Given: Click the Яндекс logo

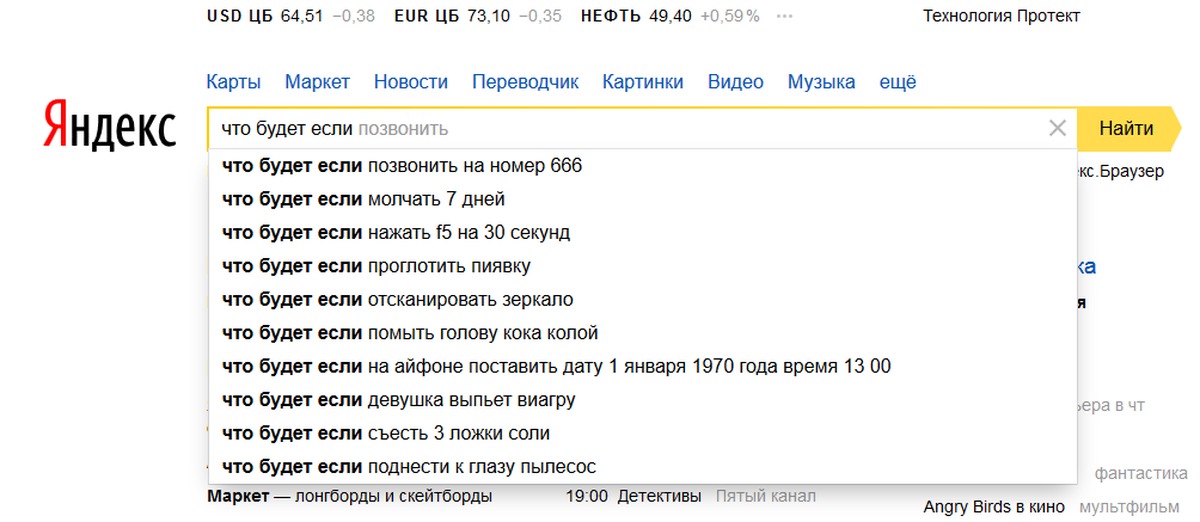Looking at the screenshot, I should (x=110, y=128).
